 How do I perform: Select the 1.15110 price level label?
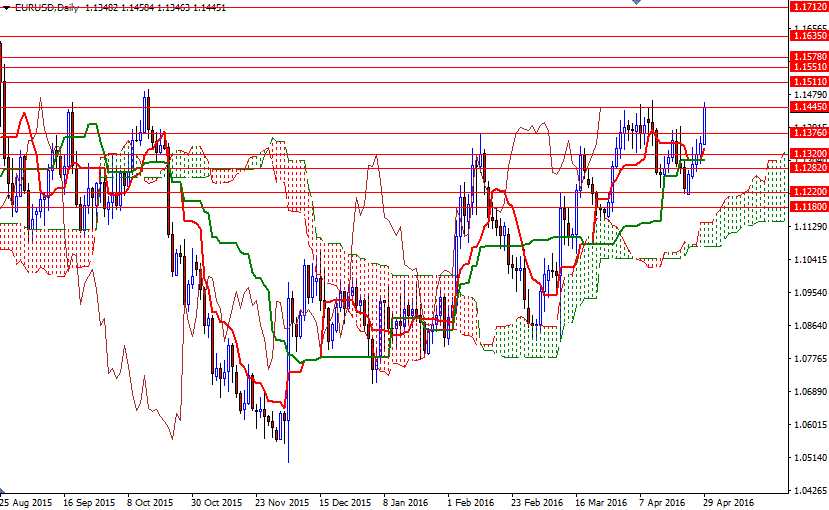pyautogui.click(x=809, y=82)
